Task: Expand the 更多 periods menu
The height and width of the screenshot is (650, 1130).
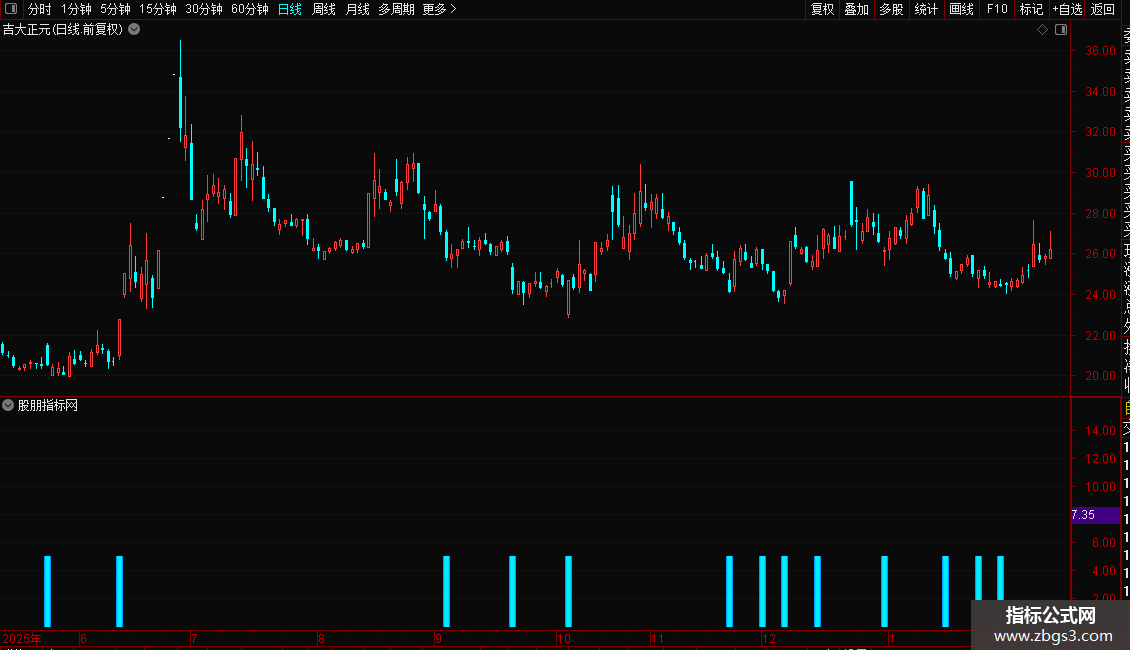Action: (439, 9)
